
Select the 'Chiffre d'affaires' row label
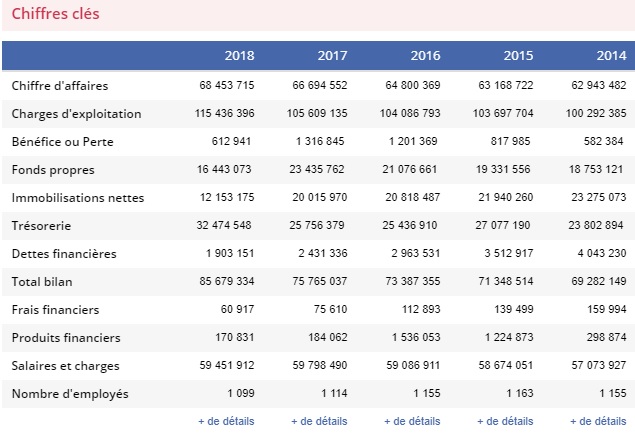coord(59,86)
